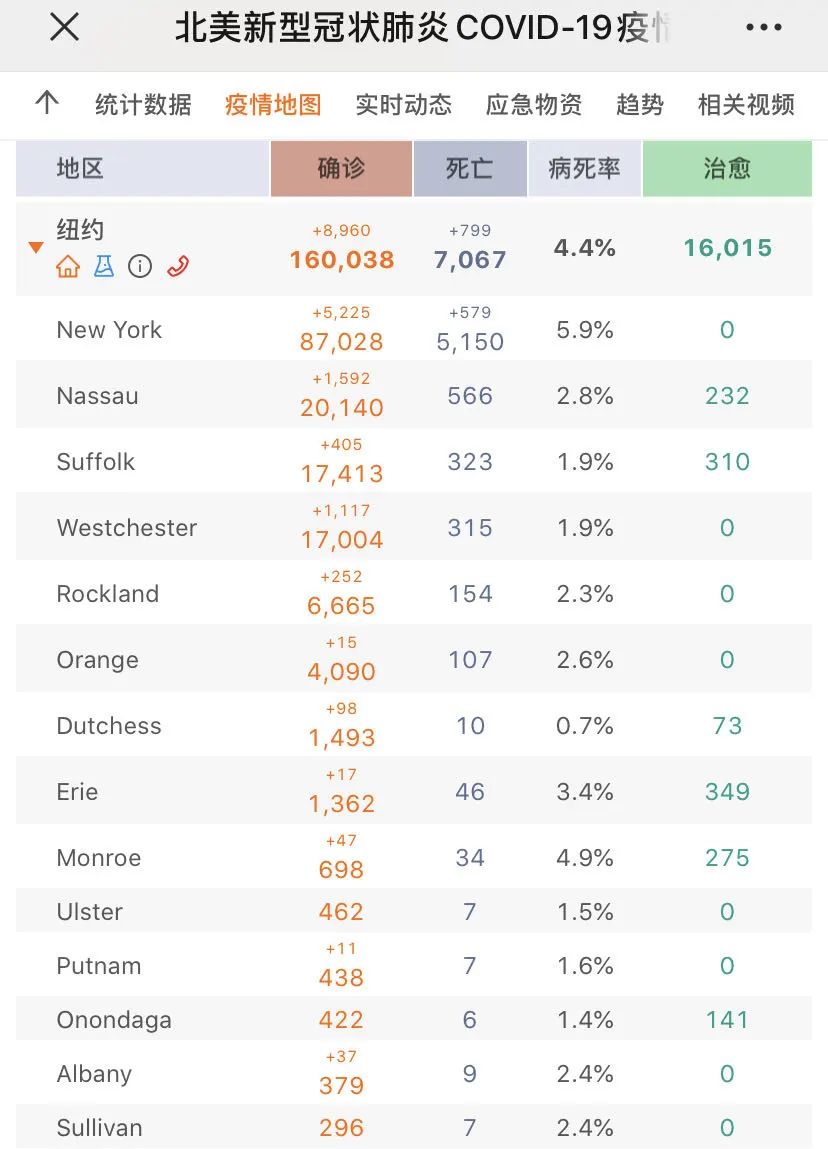Collapse the 纽约 row with orange triangle
This screenshot has width=828, height=1149.
(36, 248)
